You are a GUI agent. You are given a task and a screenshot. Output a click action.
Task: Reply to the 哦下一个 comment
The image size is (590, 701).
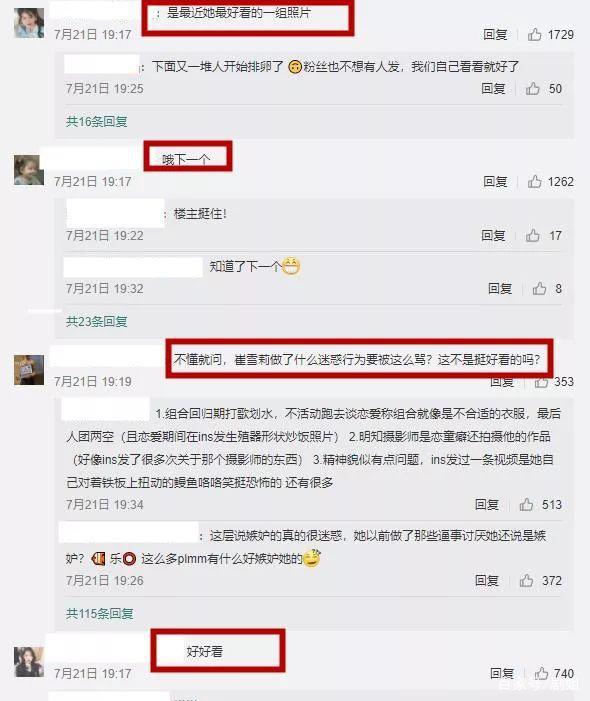pyautogui.click(x=495, y=182)
